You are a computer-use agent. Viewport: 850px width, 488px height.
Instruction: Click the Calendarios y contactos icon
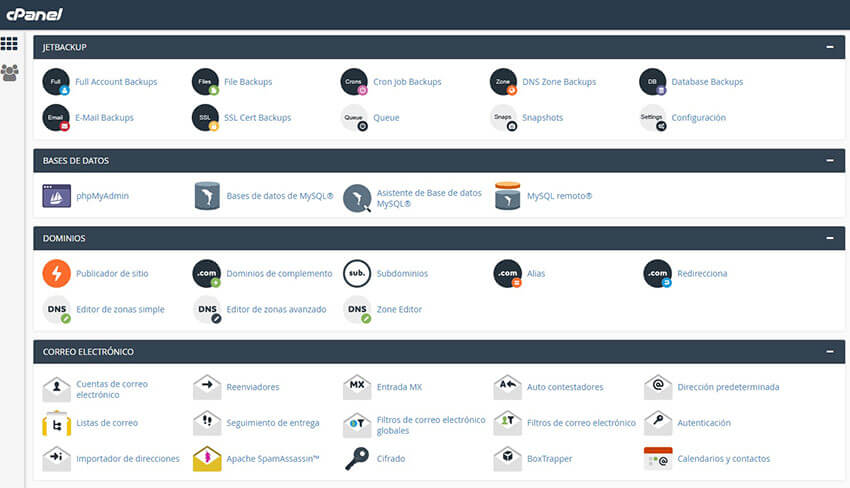(x=657, y=458)
